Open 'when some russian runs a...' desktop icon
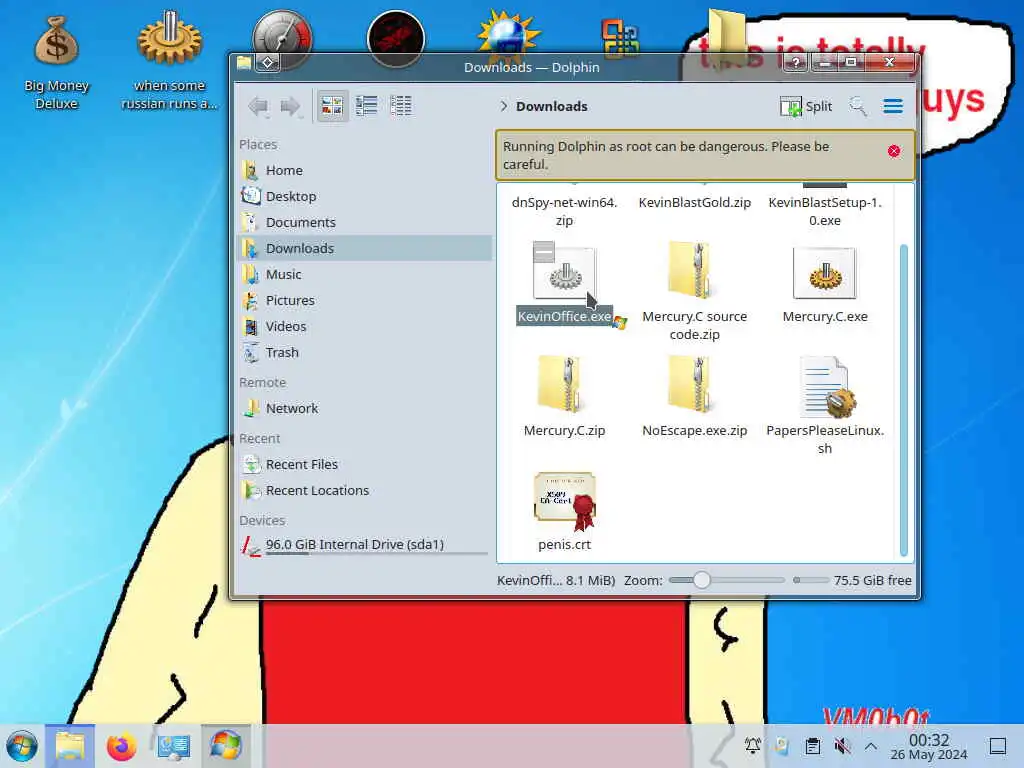1024x768 pixels. (x=169, y=61)
